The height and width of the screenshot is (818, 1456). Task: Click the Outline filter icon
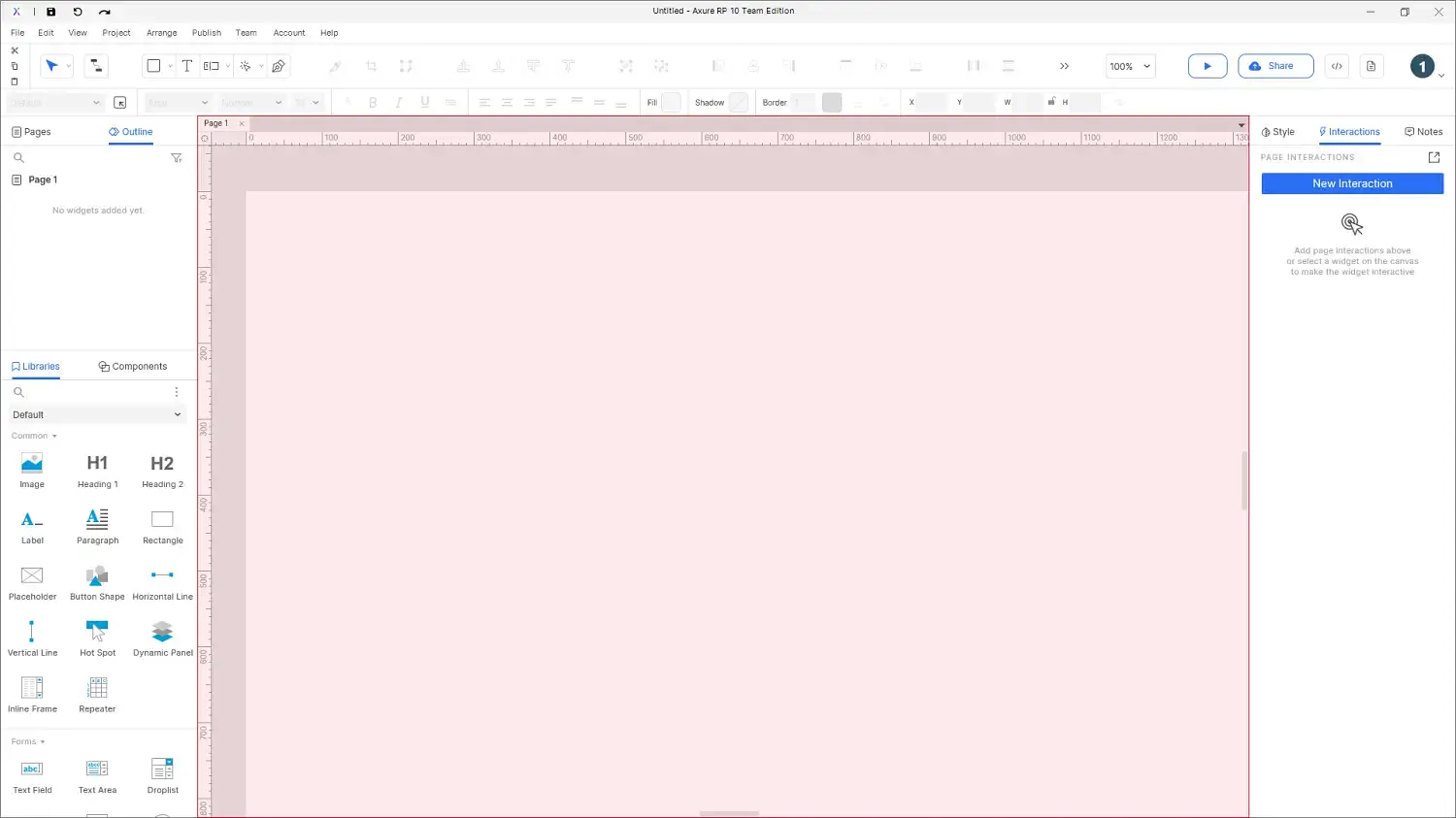pyautogui.click(x=177, y=157)
